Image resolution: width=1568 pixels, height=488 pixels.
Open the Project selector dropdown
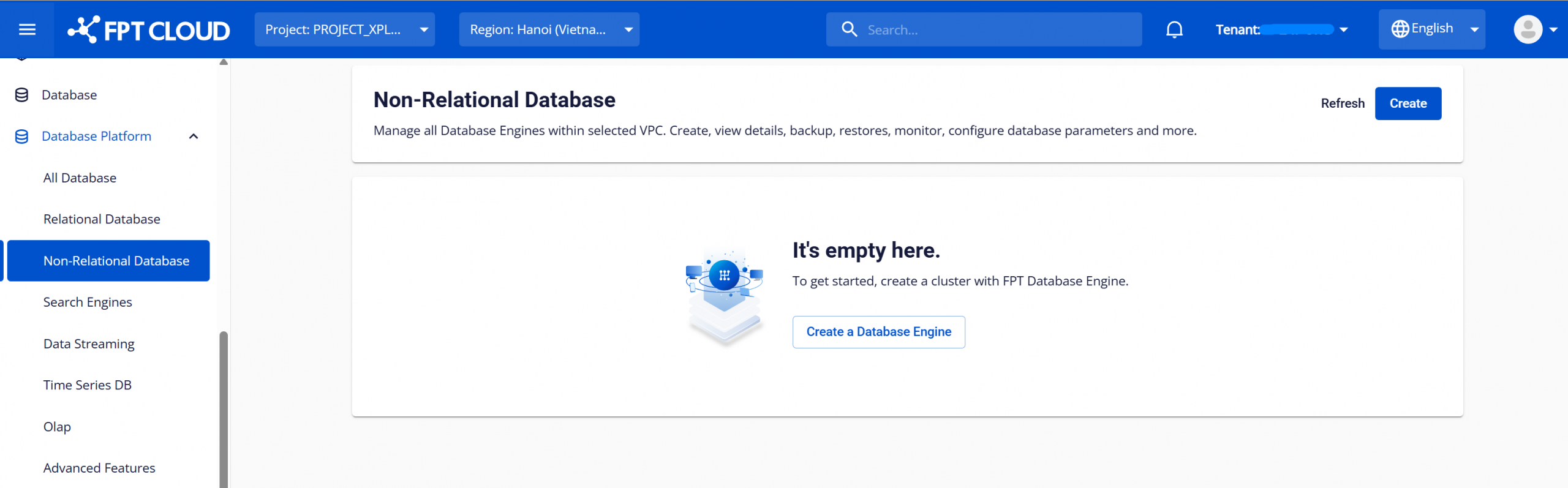(x=345, y=29)
